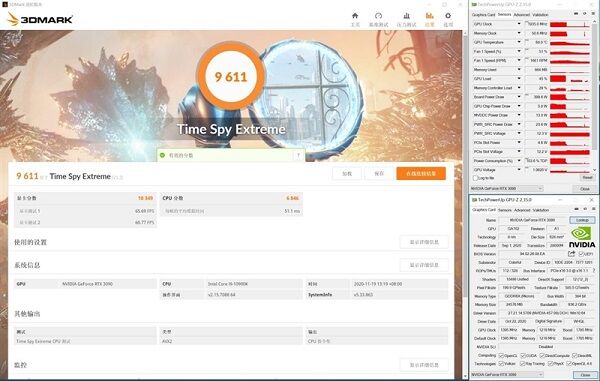Open the GPU Clock sensor dropdown arrow
Image resolution: width=600 pixels, height=381 pixels.
point(519,24)
